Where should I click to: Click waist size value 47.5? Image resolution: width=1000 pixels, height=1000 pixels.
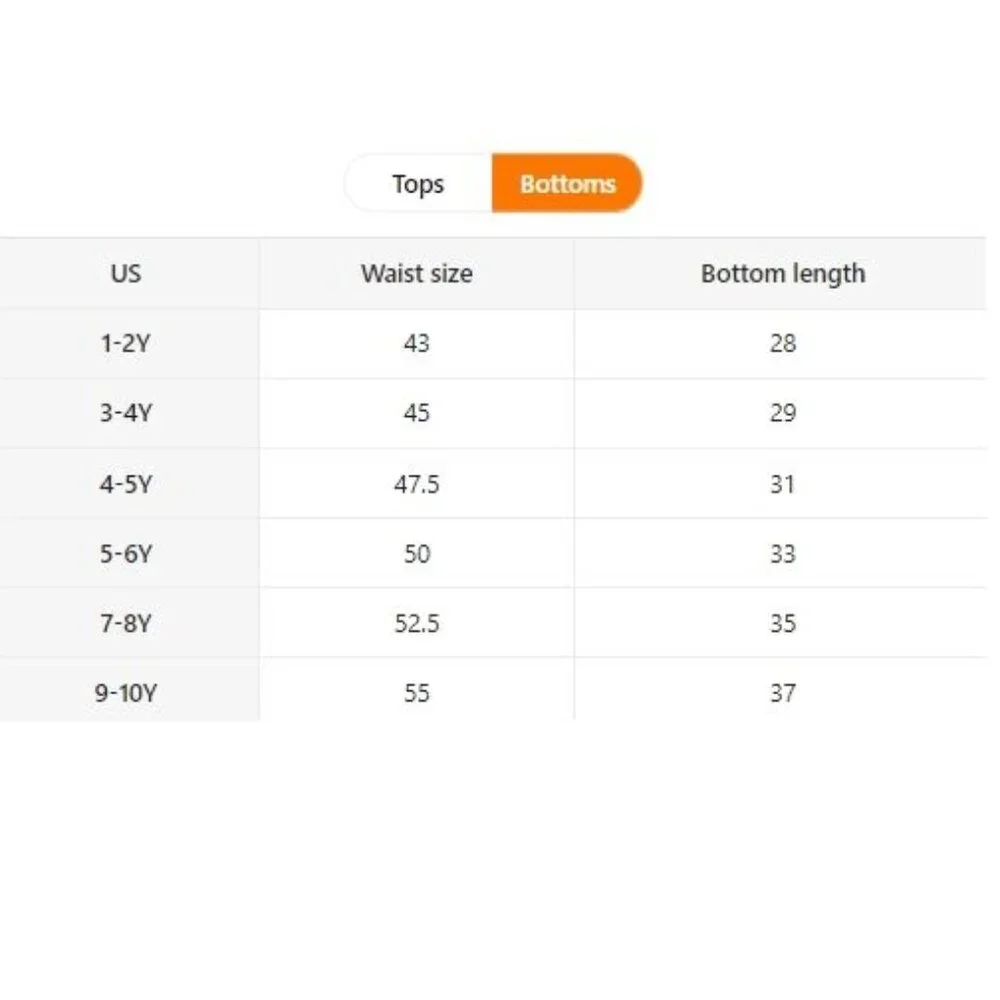[x=416, y=484]
